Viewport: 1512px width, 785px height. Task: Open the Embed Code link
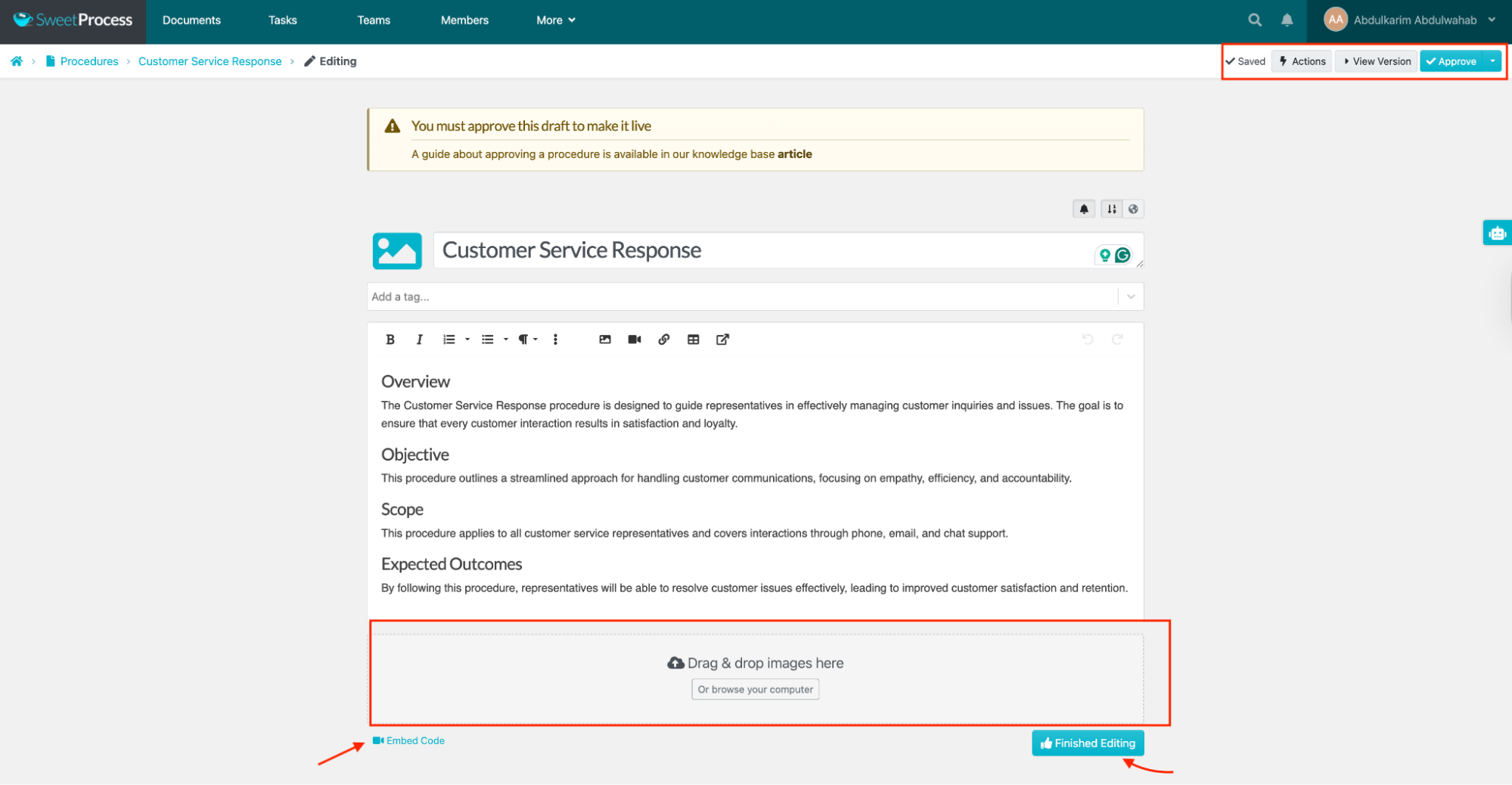click(414, 741)
